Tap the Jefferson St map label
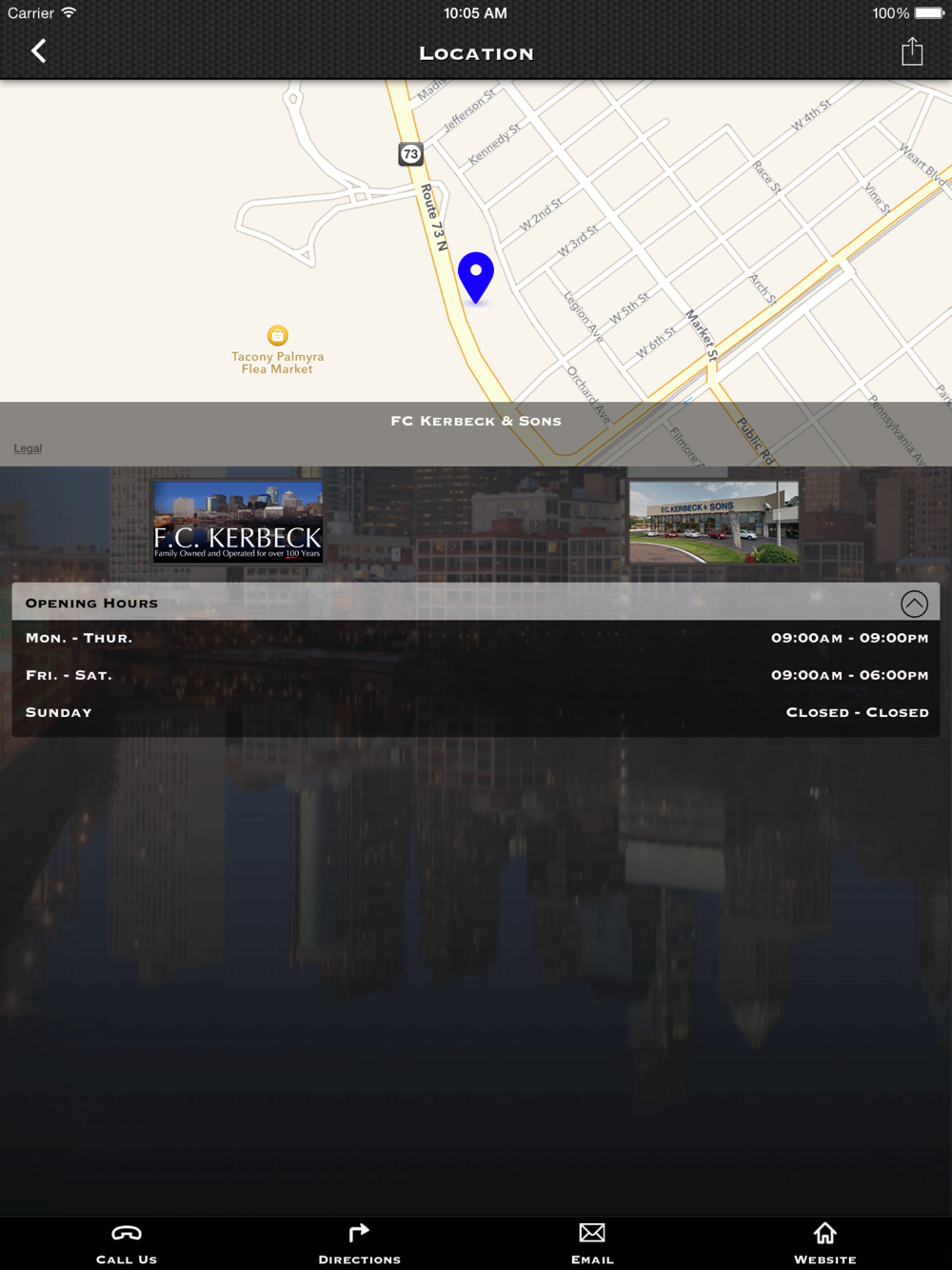 click(x=468, y=110)
